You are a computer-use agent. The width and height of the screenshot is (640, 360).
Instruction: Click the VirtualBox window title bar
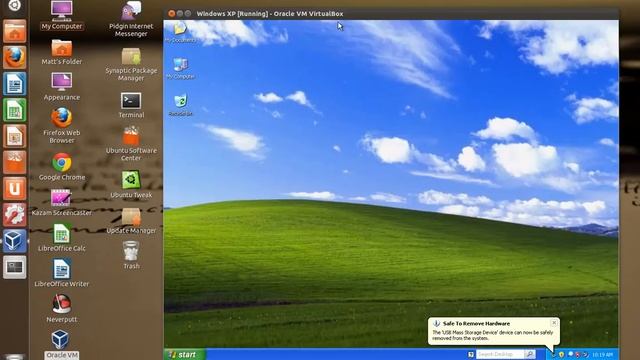tap(391, 13)
